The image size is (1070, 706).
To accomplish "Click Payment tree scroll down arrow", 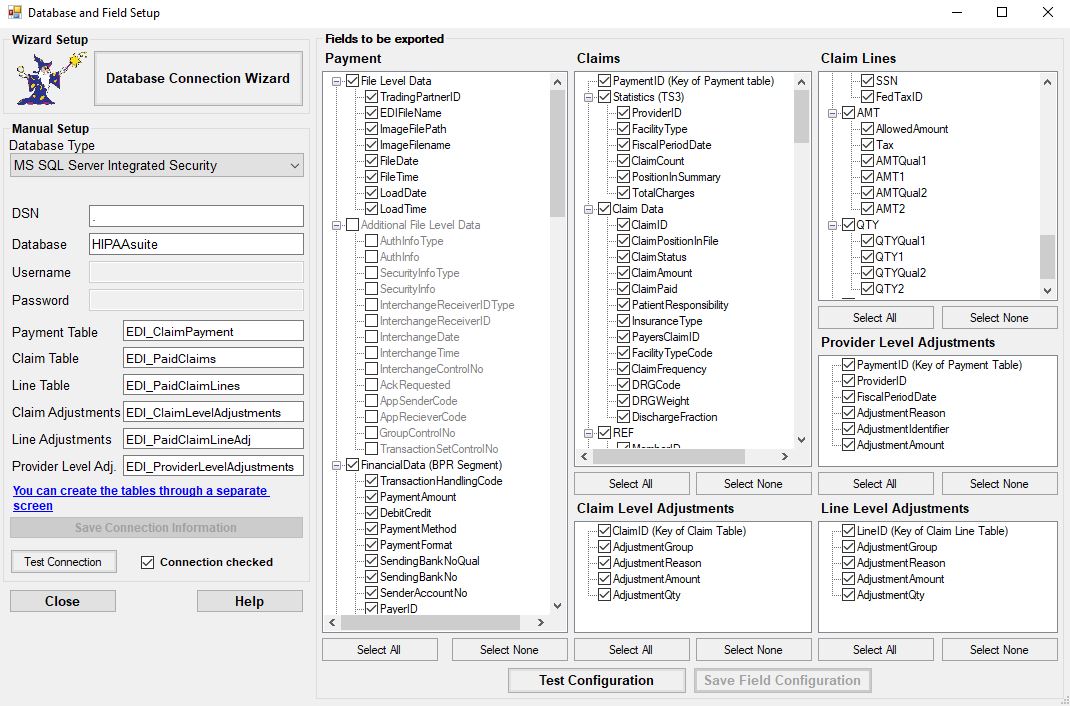I will 558,606.
